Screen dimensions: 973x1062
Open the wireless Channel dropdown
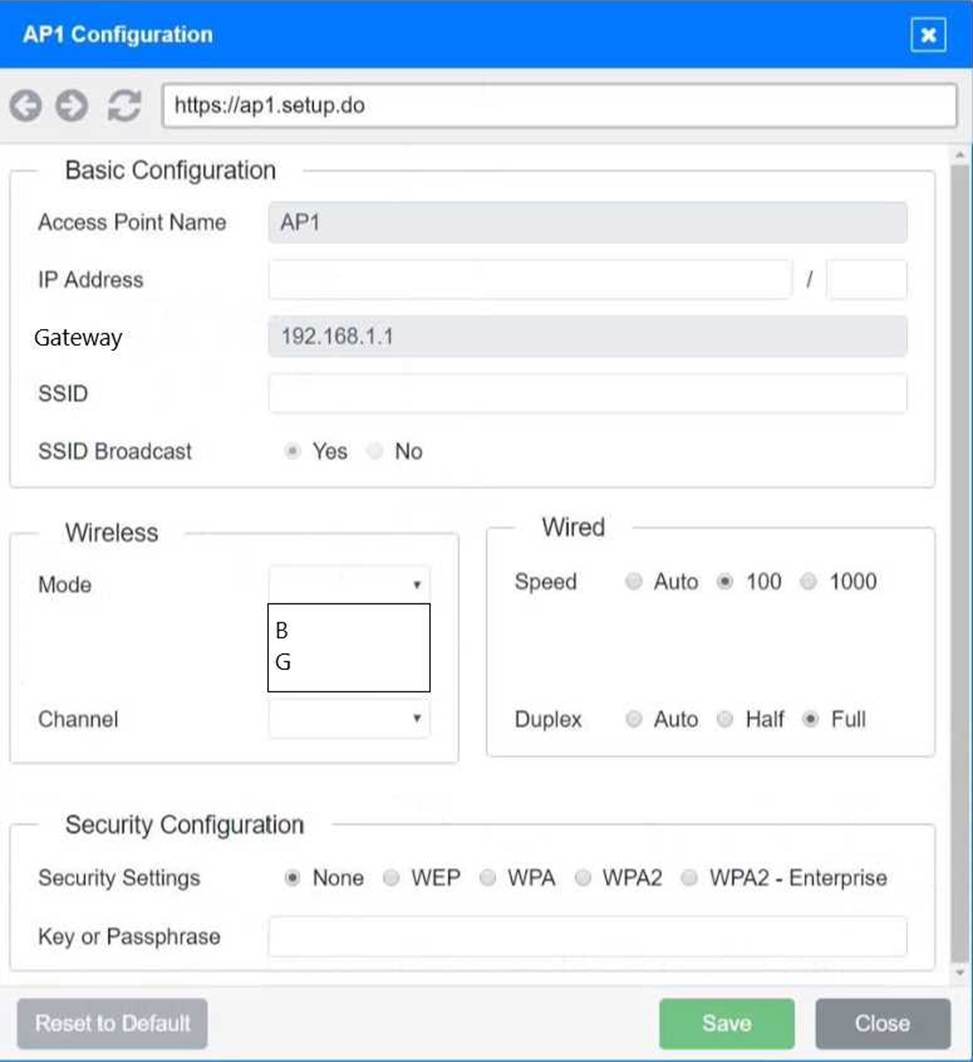click(x=349, y=719)
